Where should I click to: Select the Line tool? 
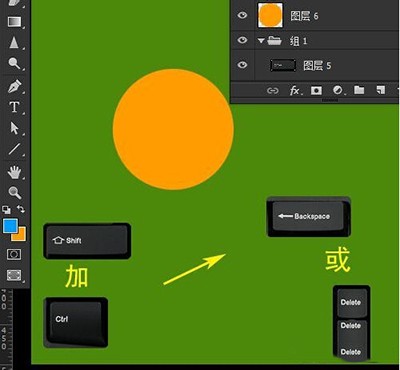tap(14, 149)
